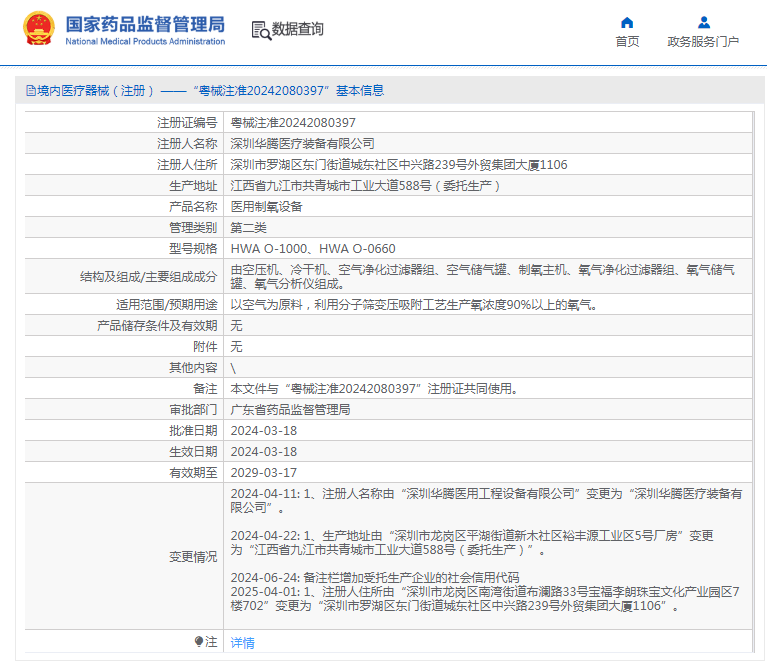The image size is (767, 664).
Task: Select 审批部门 value 广东省药品监督管理局
Action: coord(290,410)
